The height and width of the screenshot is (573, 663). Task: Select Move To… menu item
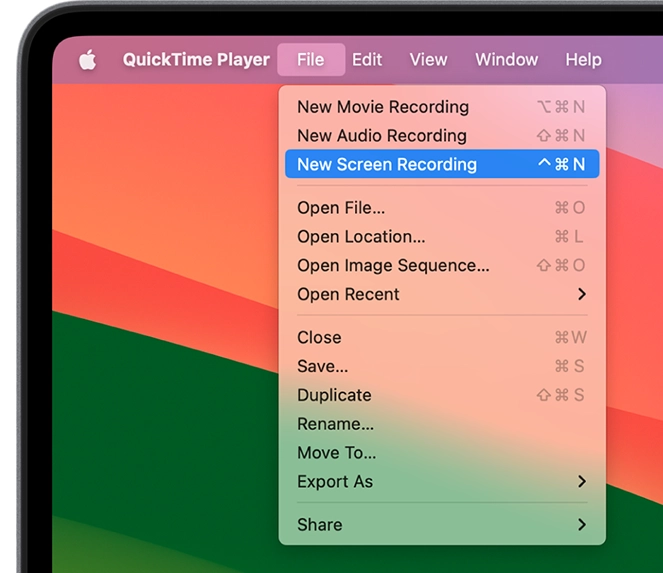pyautogui.click(x=442, y=452)
